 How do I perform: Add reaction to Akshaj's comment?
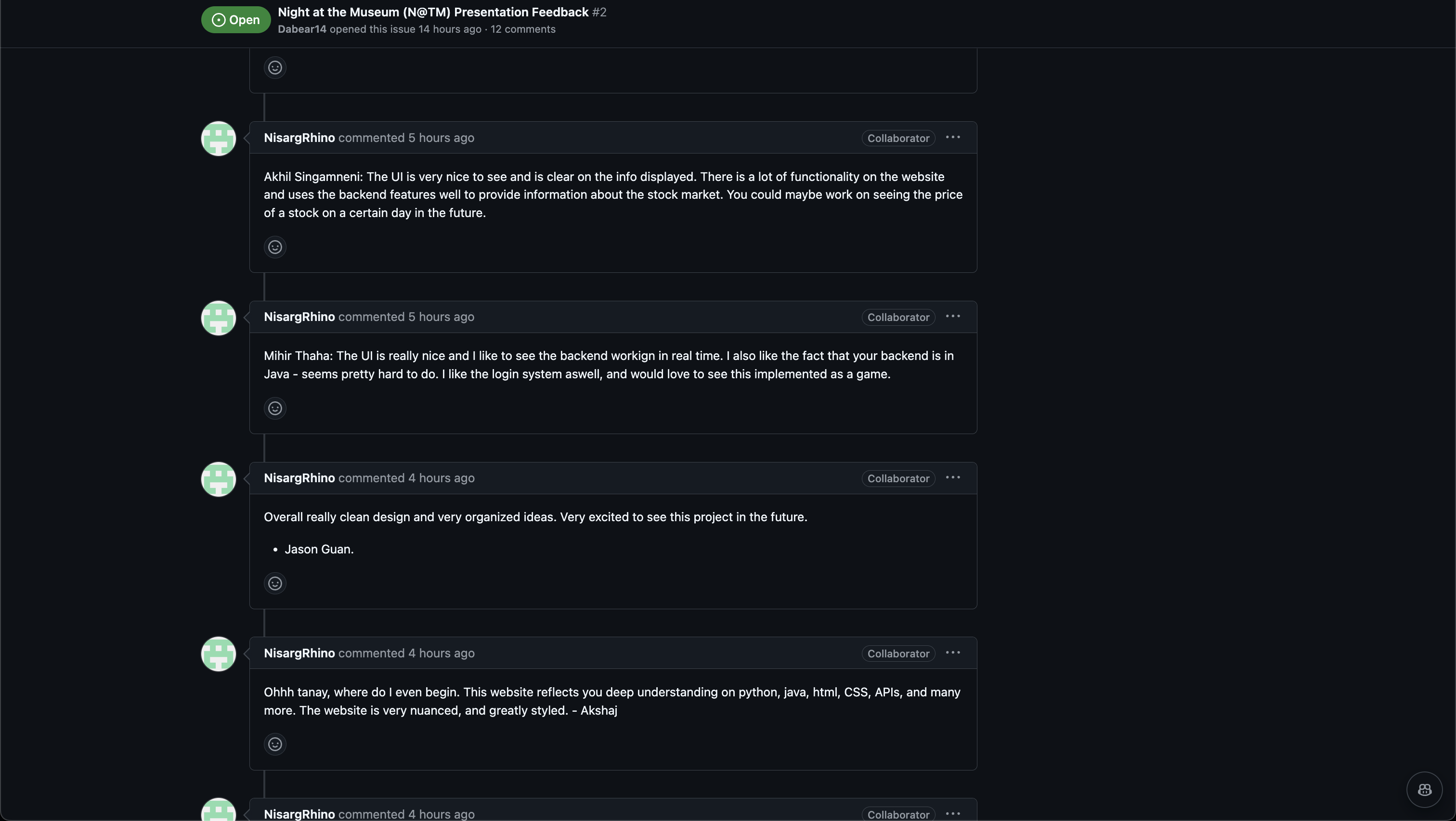click(x=275, y=744)
